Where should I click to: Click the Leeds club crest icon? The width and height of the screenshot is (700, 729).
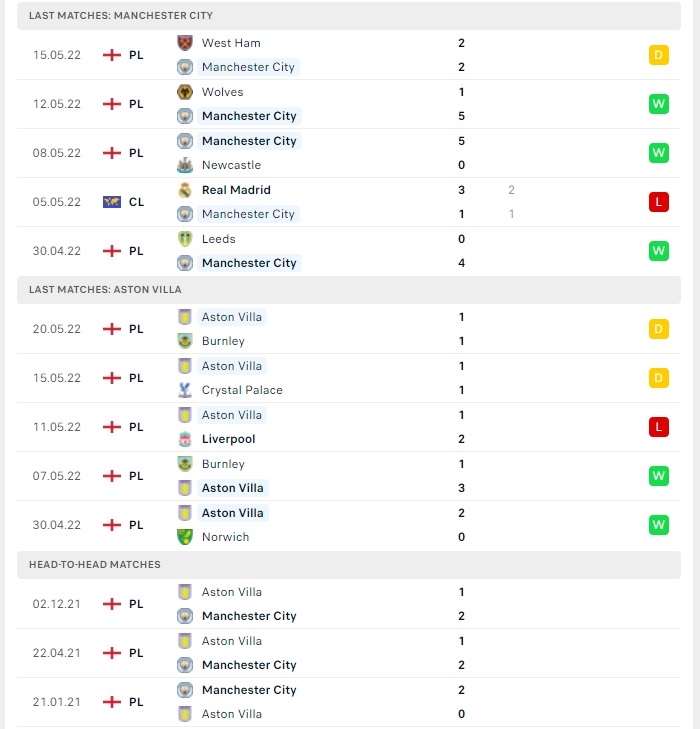185,239
